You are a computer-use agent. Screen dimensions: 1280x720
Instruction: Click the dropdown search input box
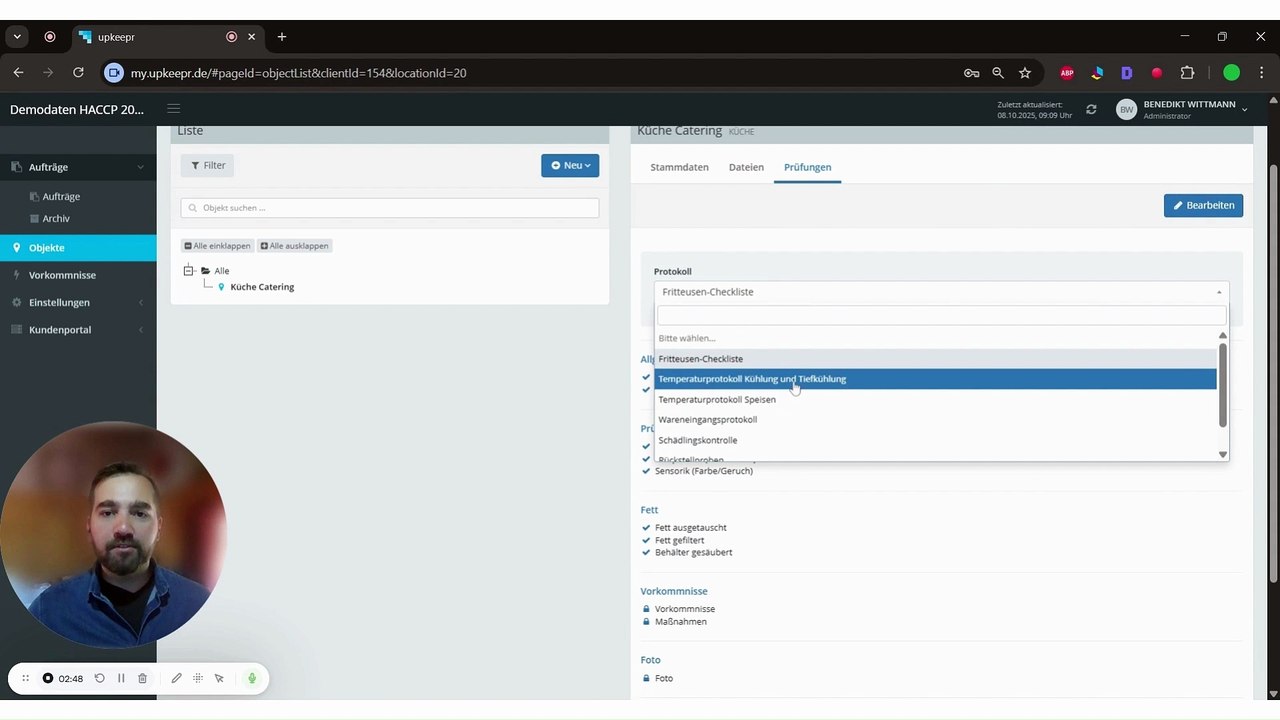[x=941, y=315]
